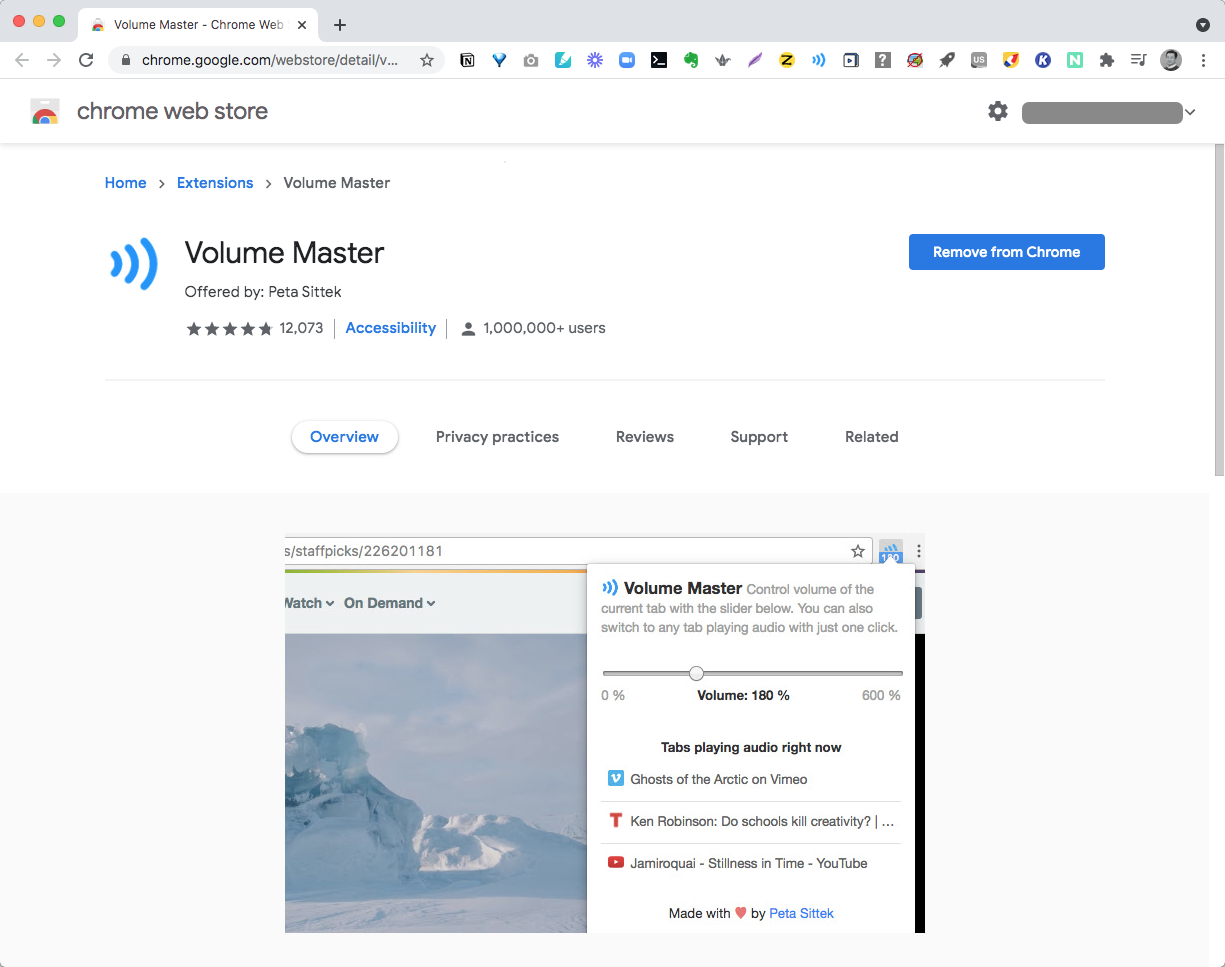Open Web Store settings gear
This screenshot has height=967, width=1225.
(x=997, y=111)
